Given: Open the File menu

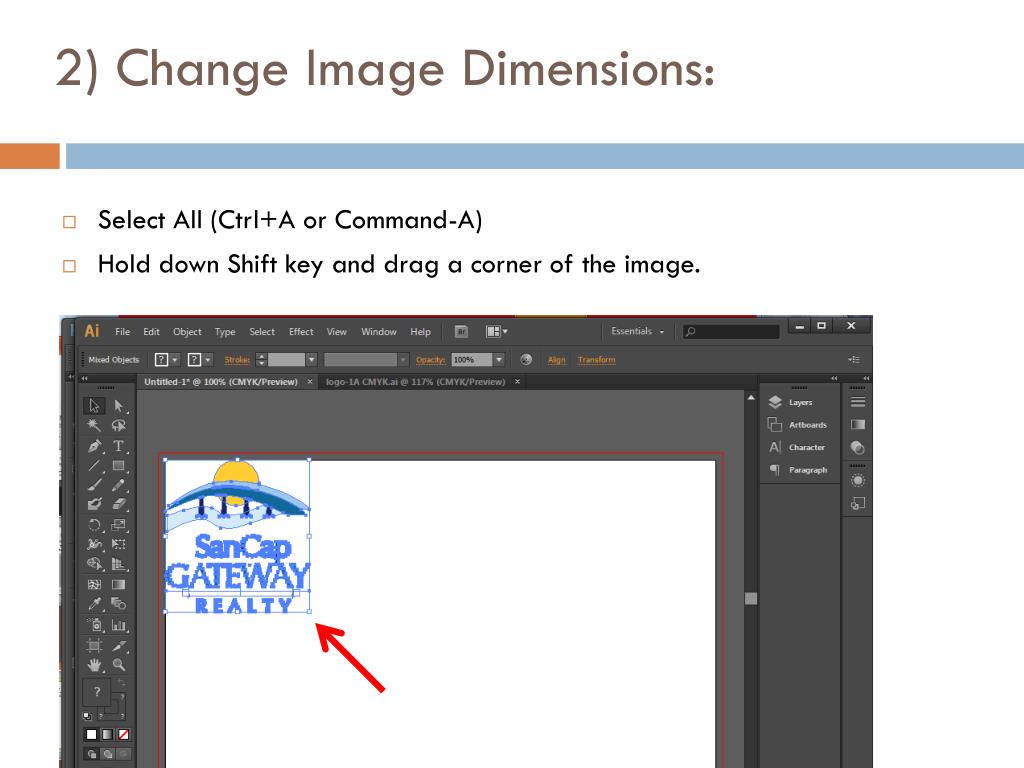Looking at the screenshot, I should click(122, 332).
